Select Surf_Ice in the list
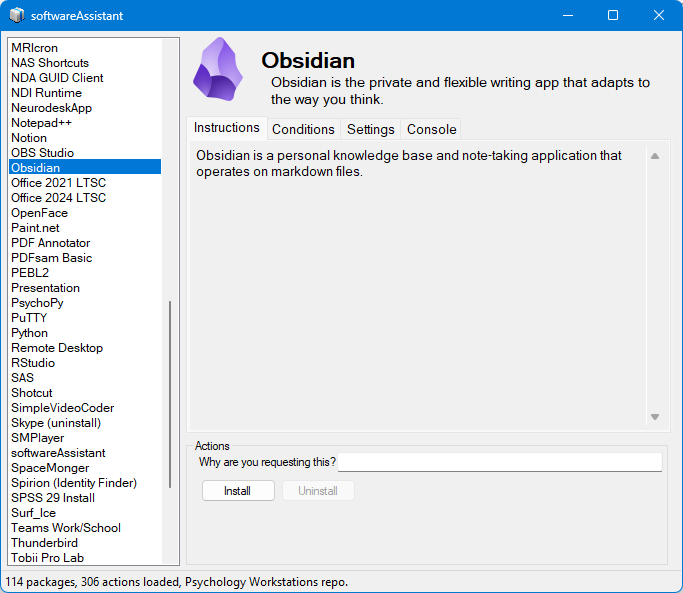The height and width of the screenshot is (593, 683). pyautogui.click(x=85, y=512)
